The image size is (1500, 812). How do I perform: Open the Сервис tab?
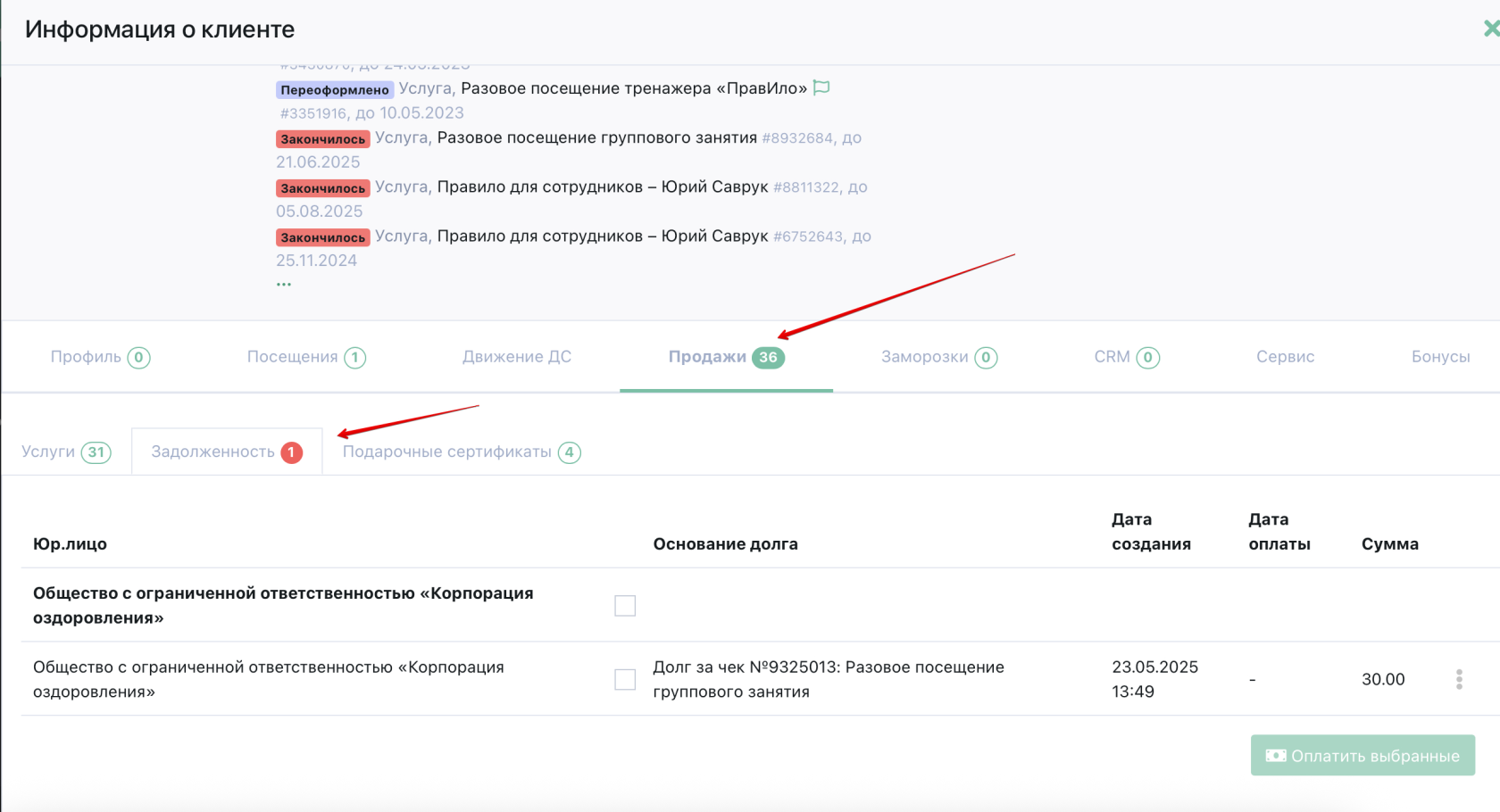click(1285, 357)
